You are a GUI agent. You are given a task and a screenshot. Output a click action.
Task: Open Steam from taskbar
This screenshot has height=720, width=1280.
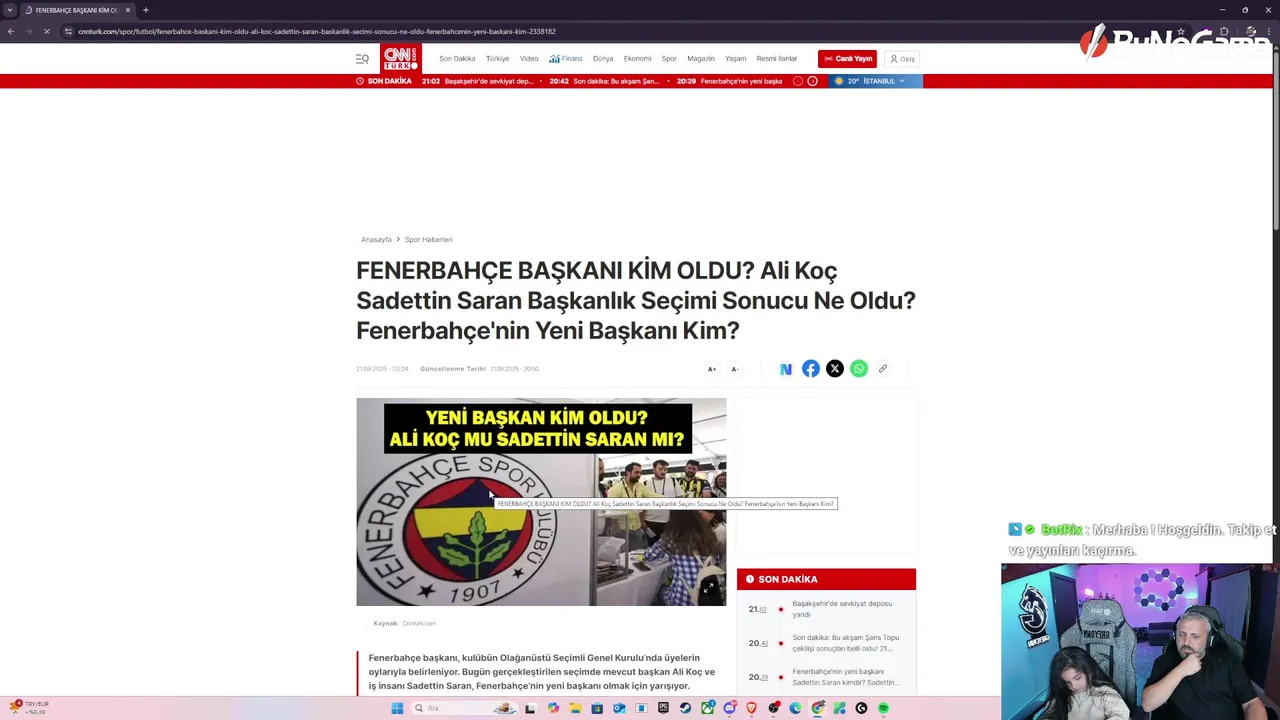(685, 708)
